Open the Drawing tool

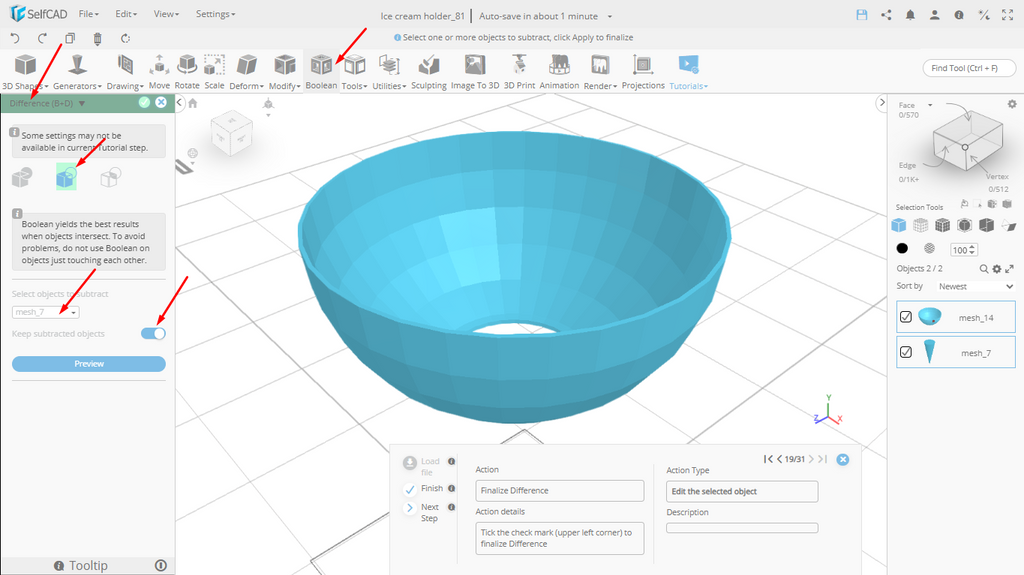coord(125,72)
